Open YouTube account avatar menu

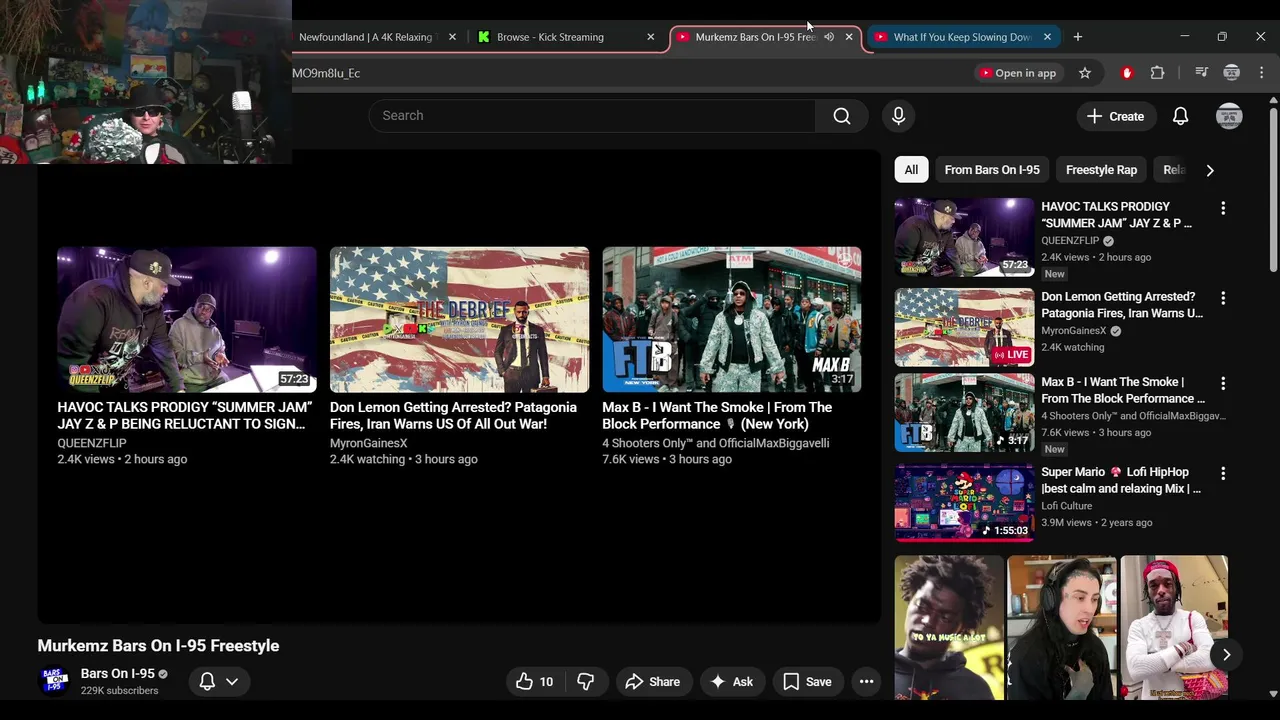[x=1229, y=116]
